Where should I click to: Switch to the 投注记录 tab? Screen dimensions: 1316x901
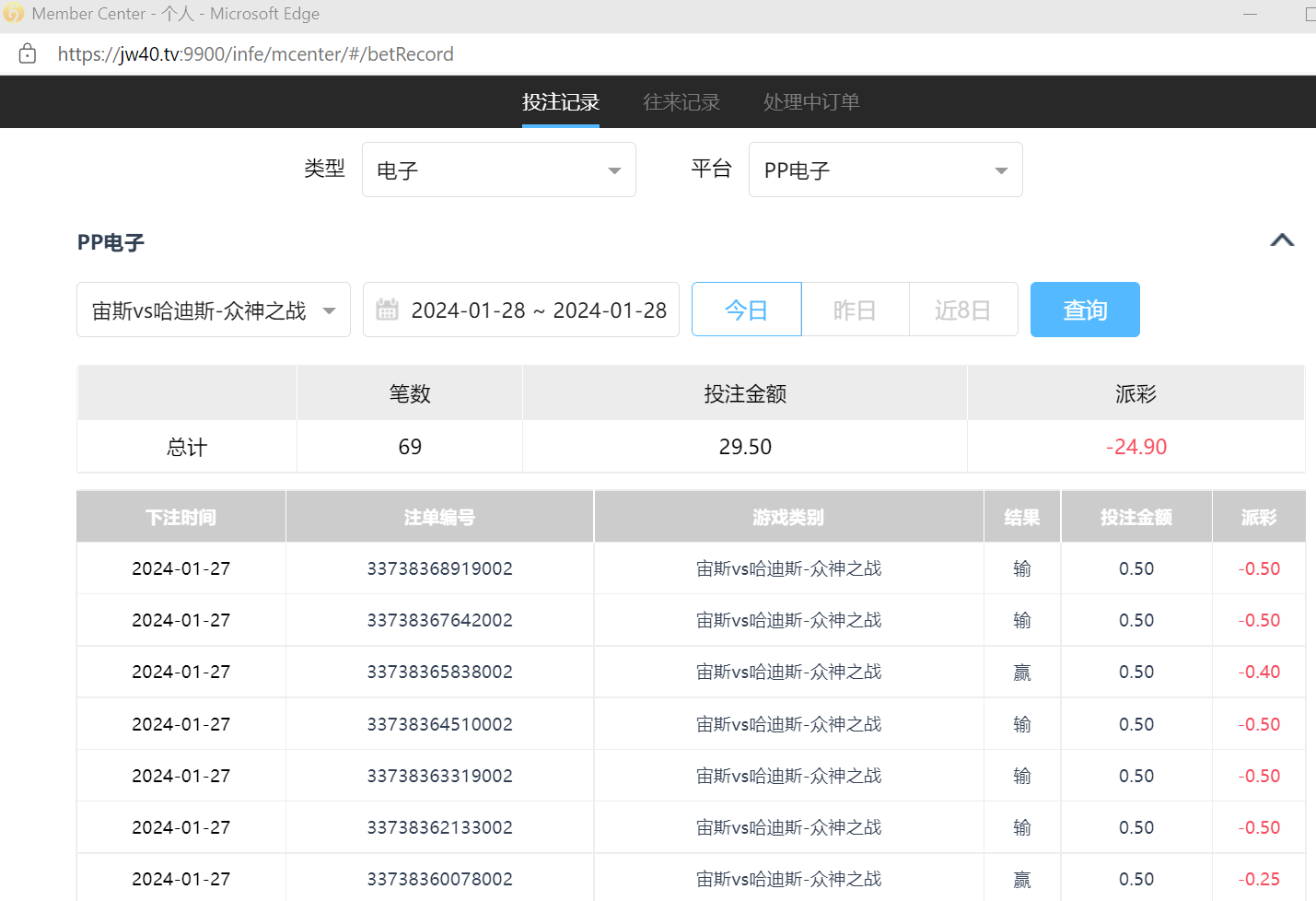[560, 102]
